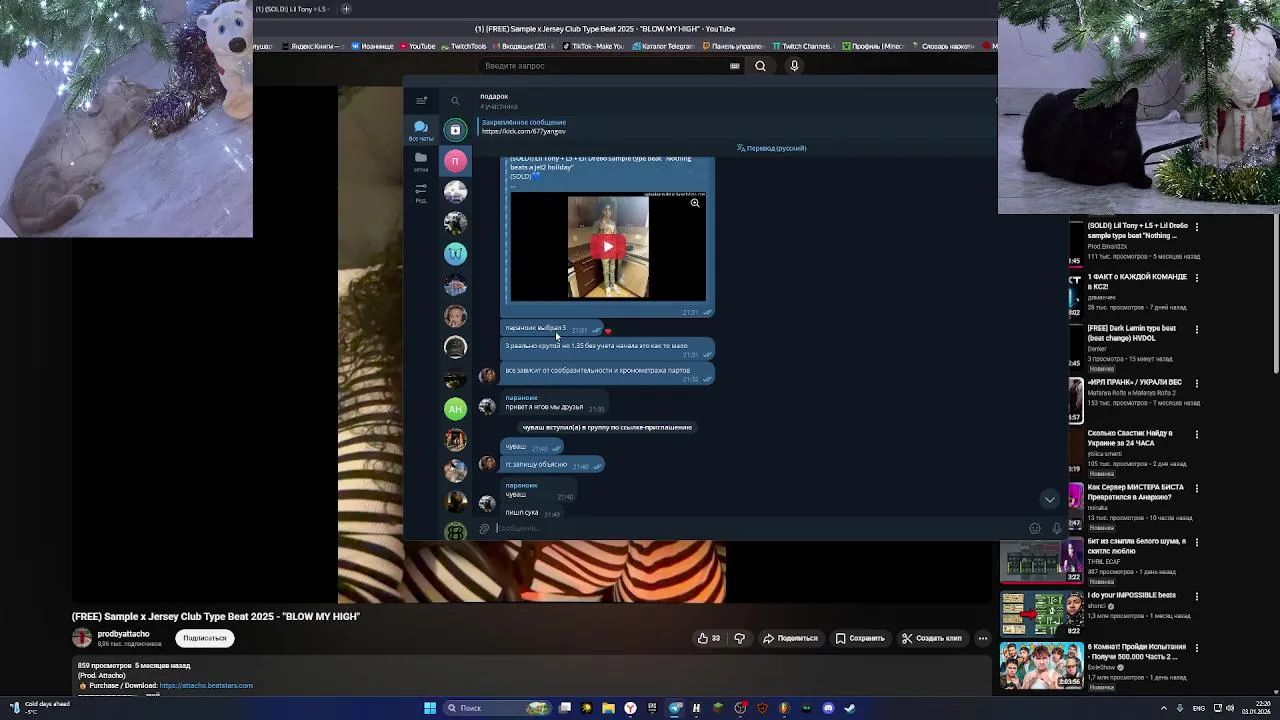Open the more actions menu under video

click(x=983, y=638)
